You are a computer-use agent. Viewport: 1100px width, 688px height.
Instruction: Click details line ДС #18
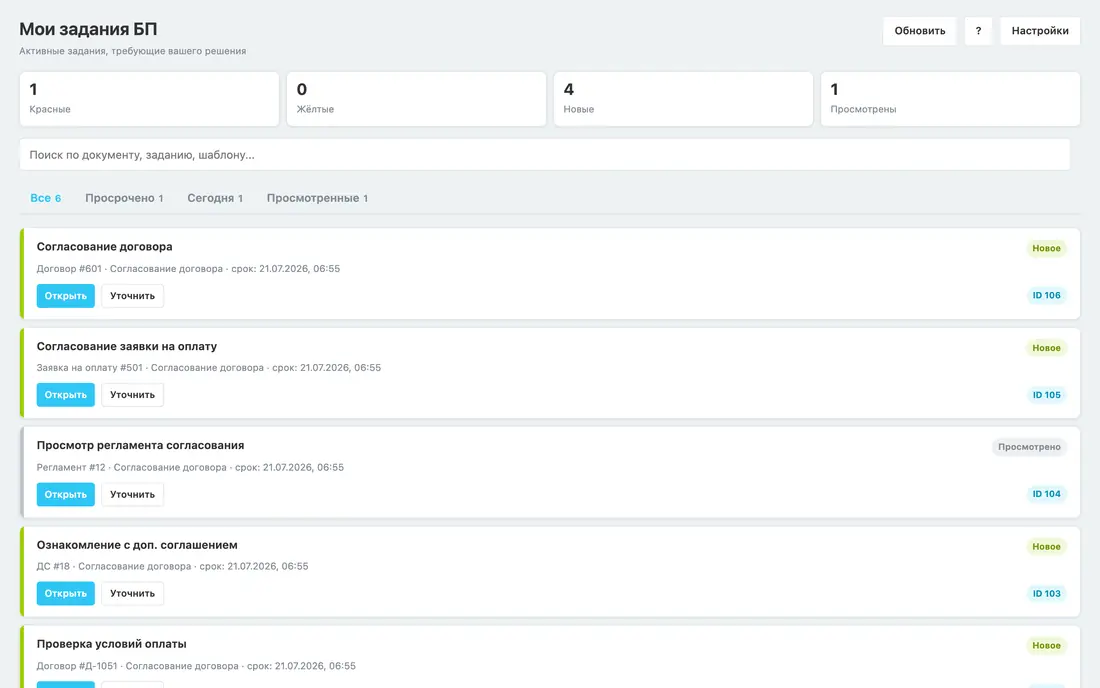172,566
